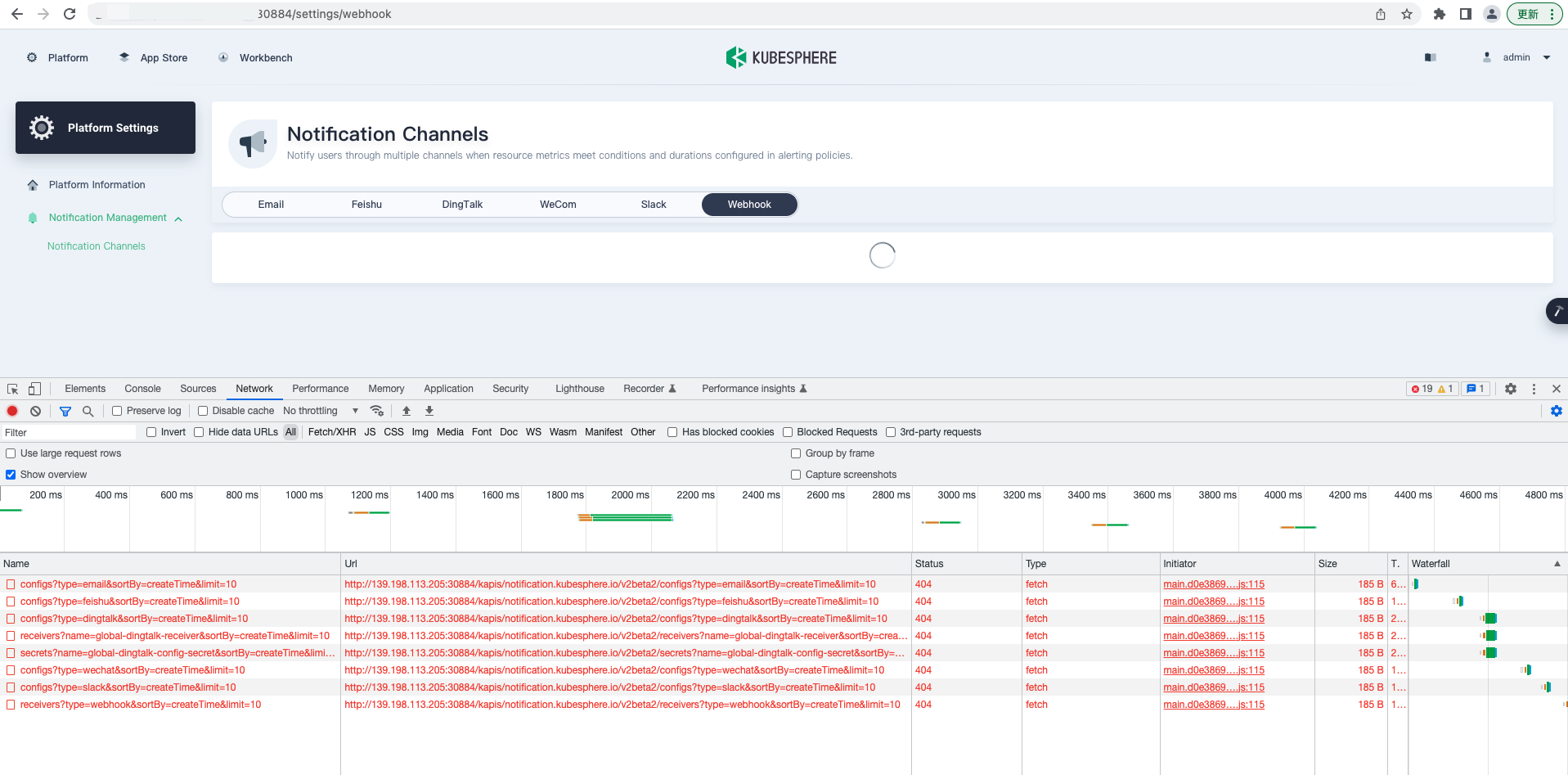Click the network Filter input field

pyautogui.click(x=69, y=431)
